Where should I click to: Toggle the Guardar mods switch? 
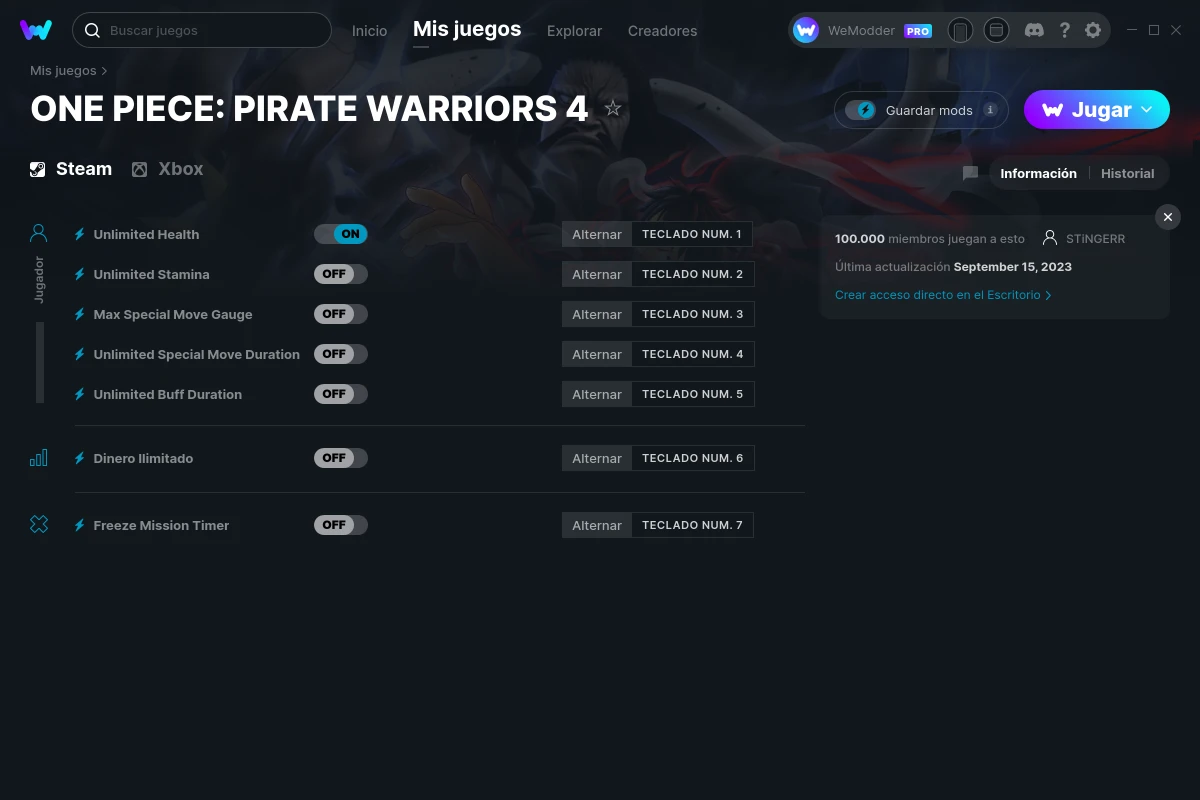(x=860, y=110)
